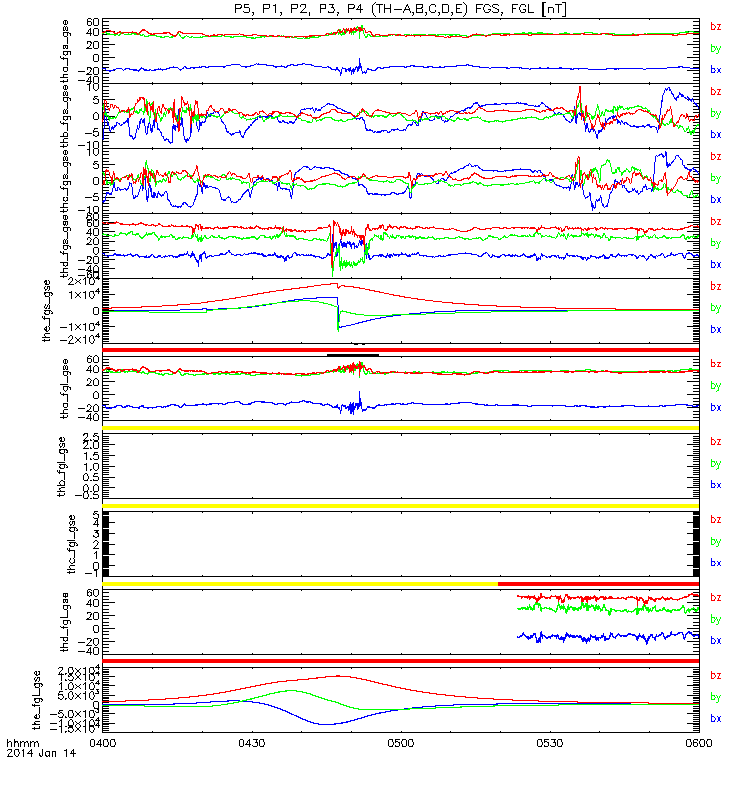750x800 pixels.
Task: Click yellow segment of bar under thc_fgl_gse panel
Action: click(300, 584)
